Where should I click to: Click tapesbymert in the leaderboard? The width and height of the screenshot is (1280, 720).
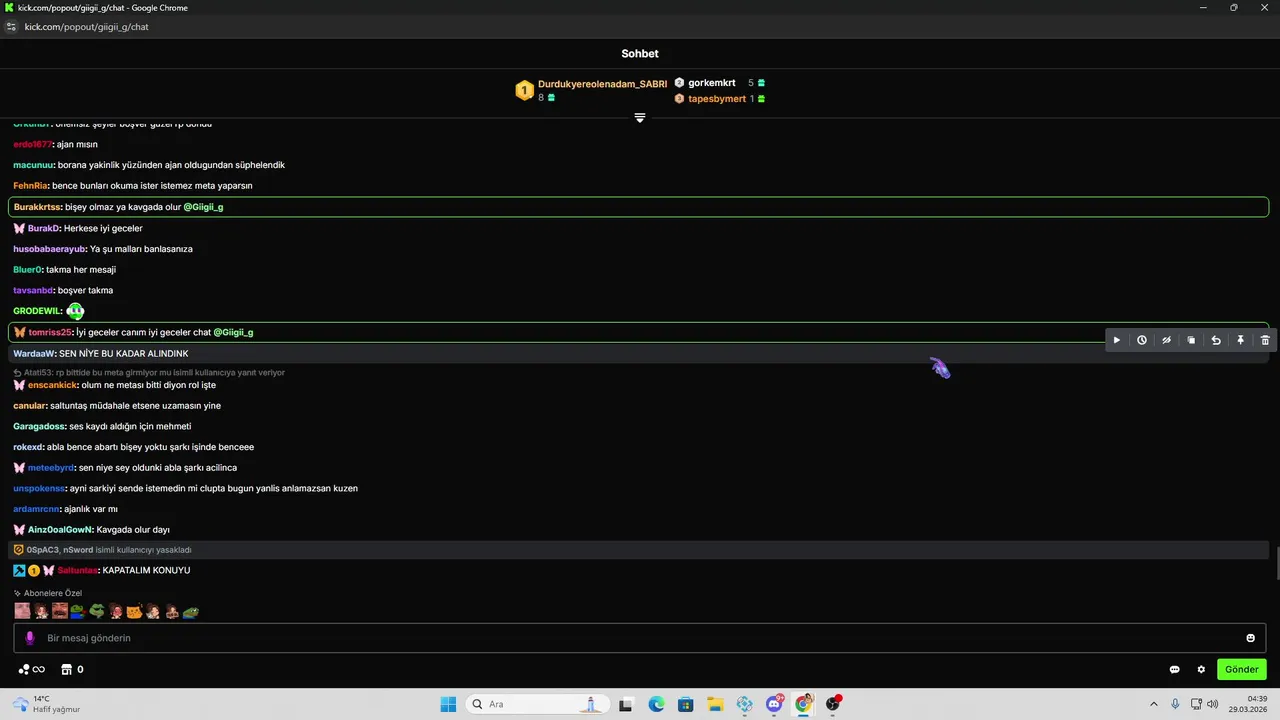(717, 99)
